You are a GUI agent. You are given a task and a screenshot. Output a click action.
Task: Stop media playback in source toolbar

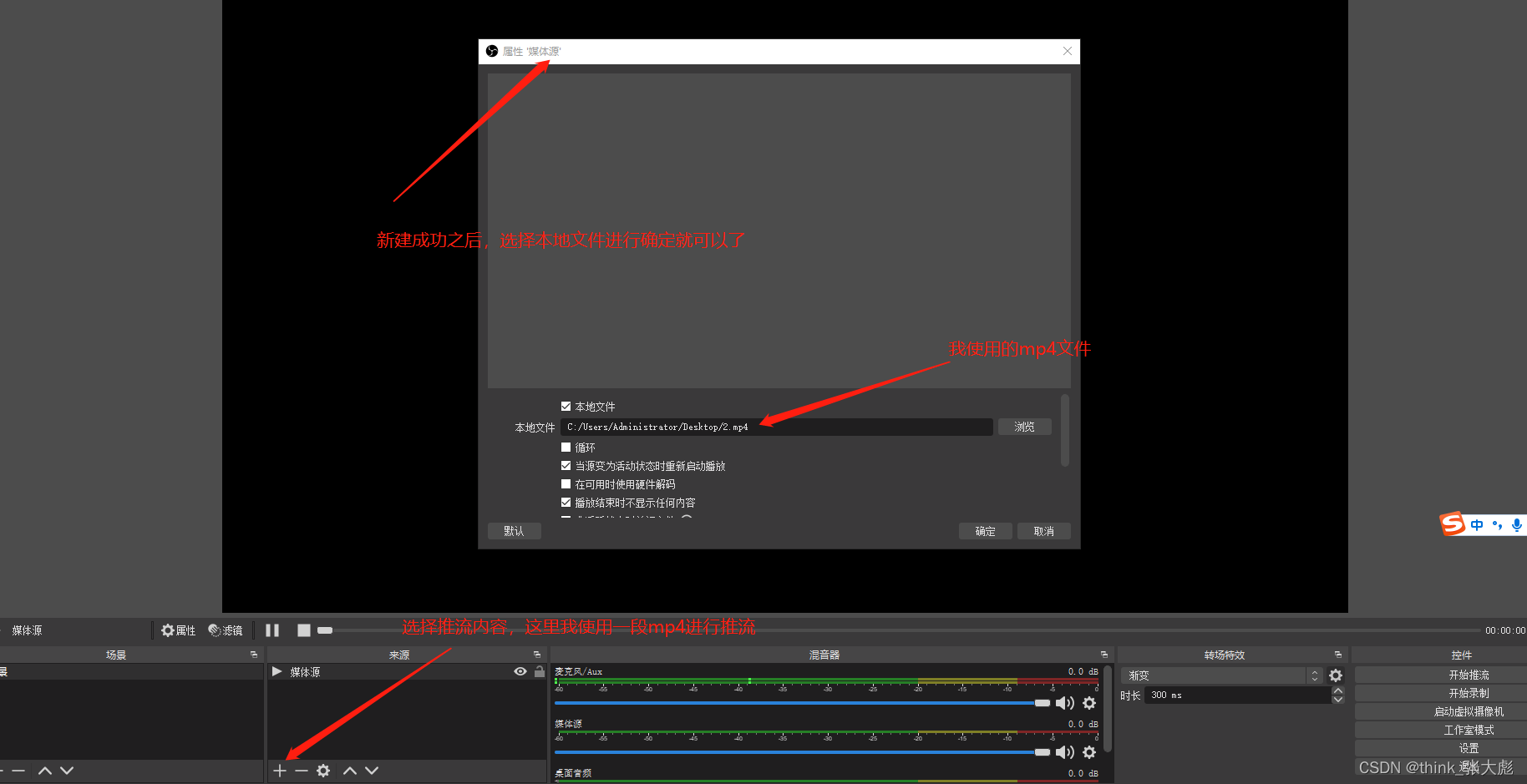pos(304,630)
